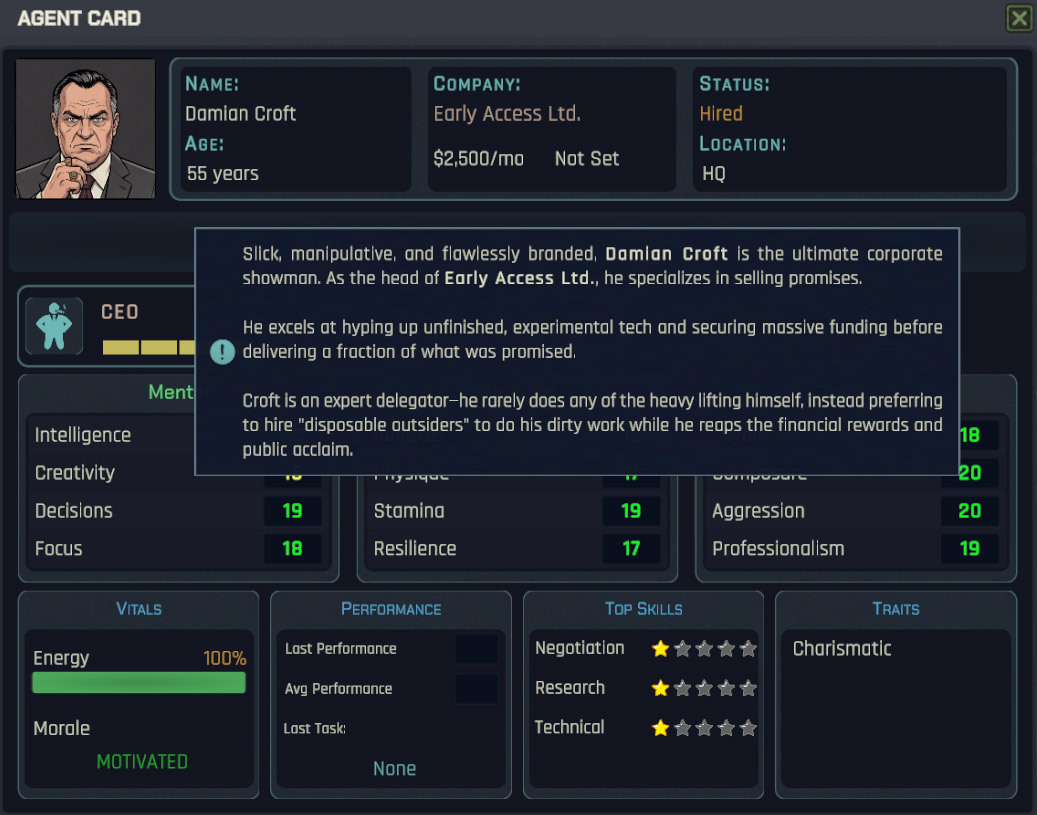1037x815 pixels.
Task: Select the Charismatic trait
Action: (842, 648)
